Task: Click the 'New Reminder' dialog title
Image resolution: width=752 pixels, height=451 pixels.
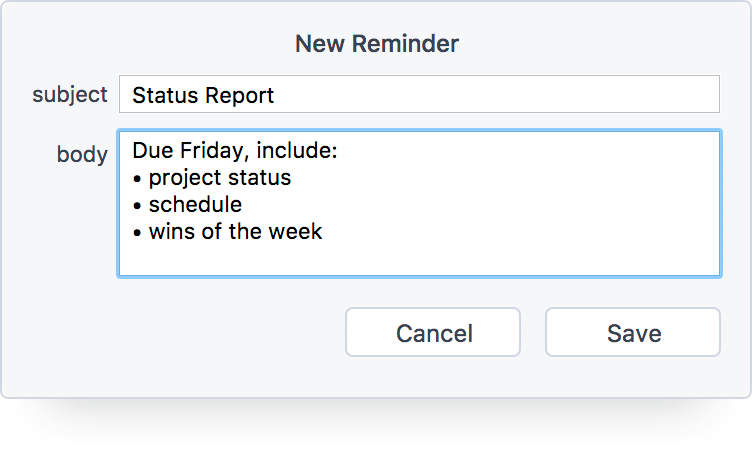Action: pos(376,44)
